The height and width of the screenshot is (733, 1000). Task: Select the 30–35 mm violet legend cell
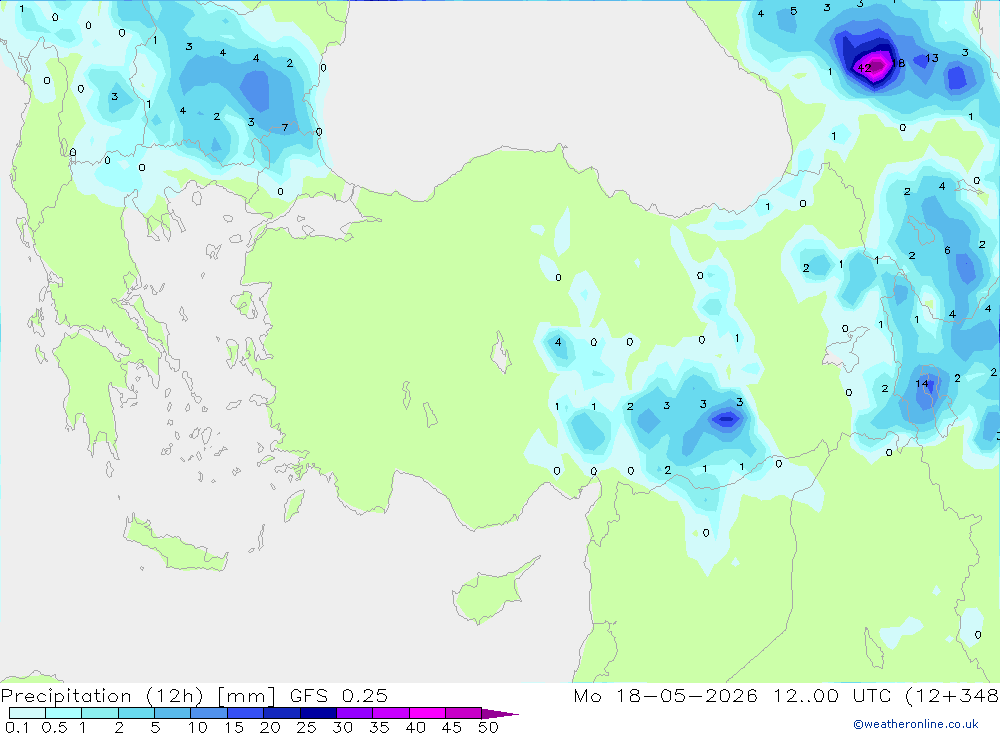pos(355,713)
